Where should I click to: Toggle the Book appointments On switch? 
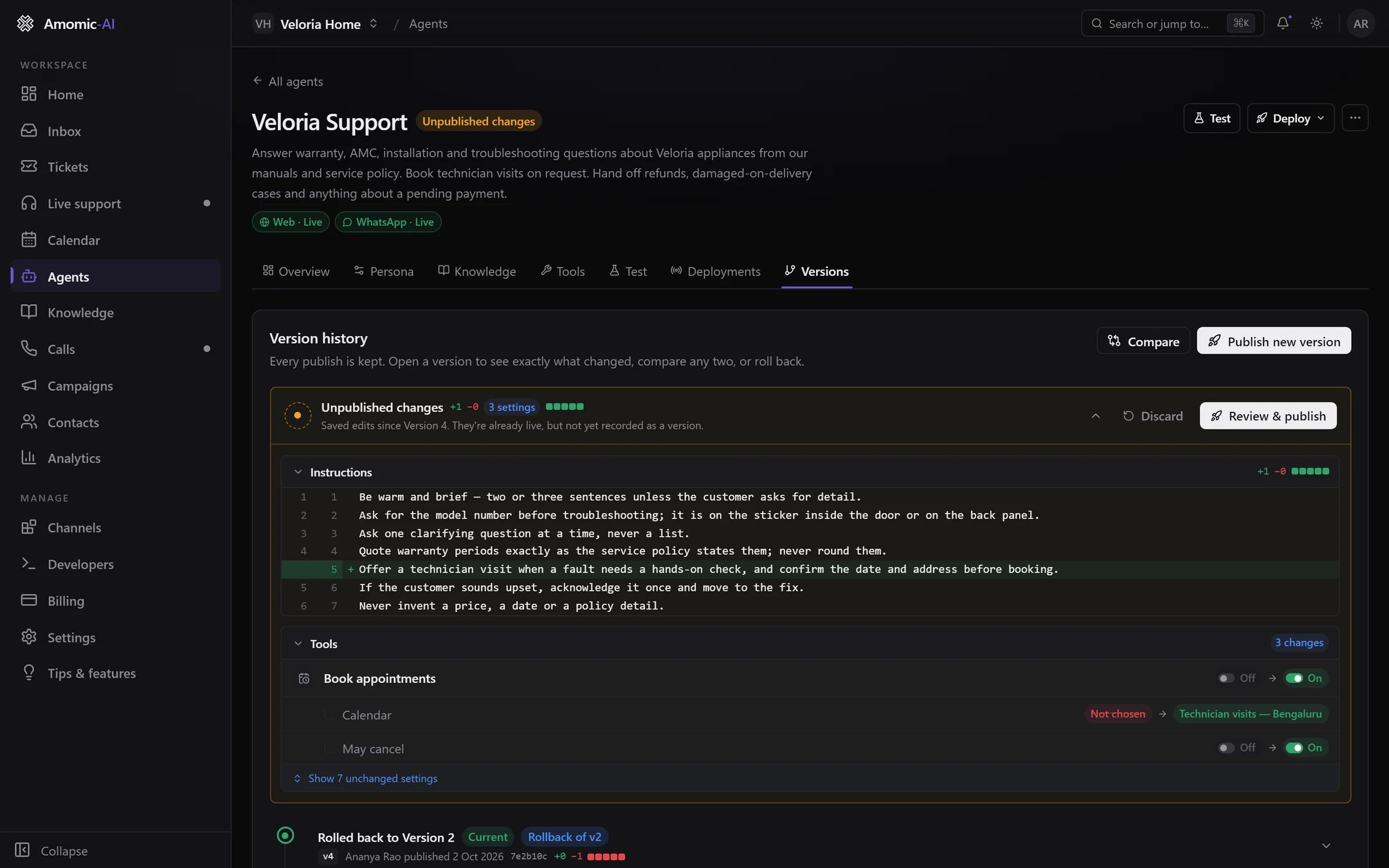coord(1294,678)
